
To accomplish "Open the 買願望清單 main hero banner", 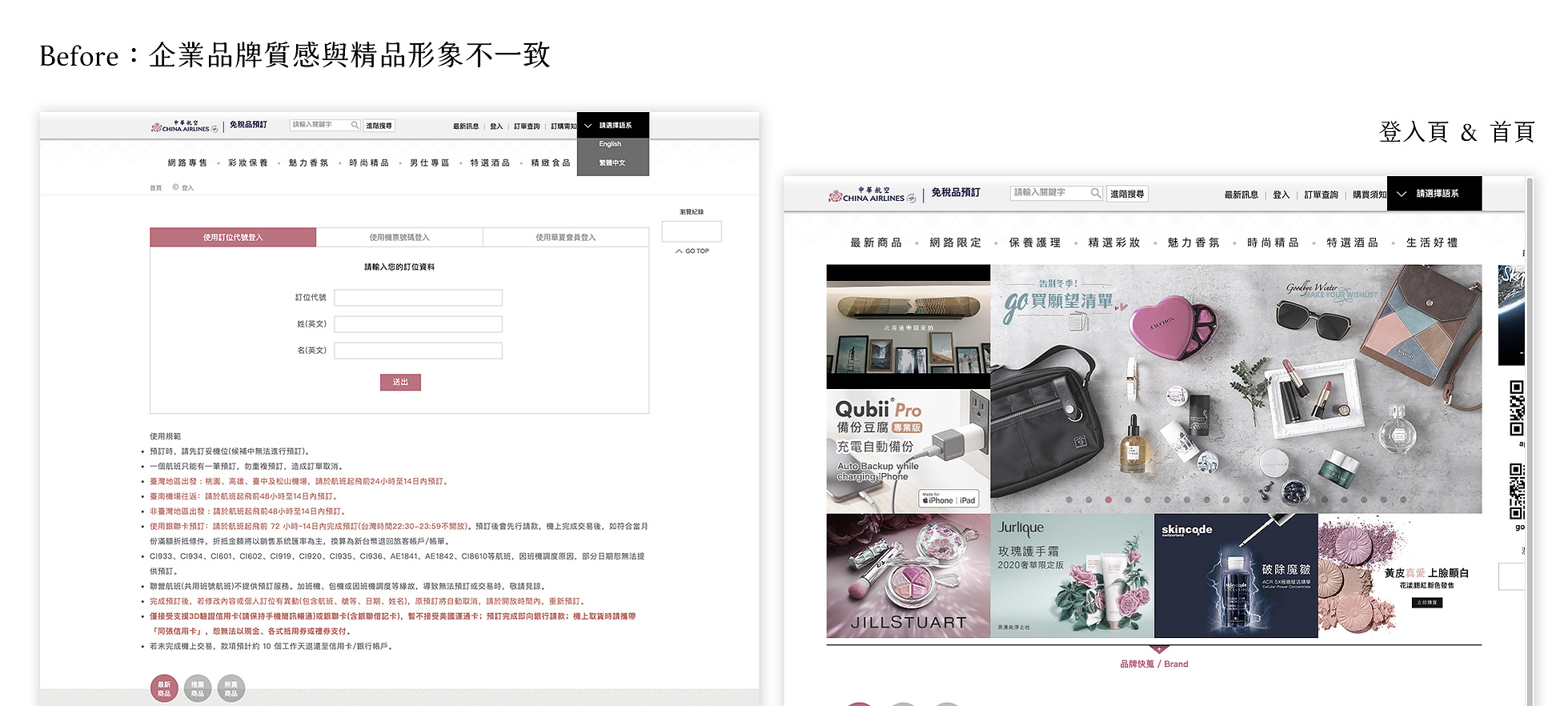I will [1236, 389].
